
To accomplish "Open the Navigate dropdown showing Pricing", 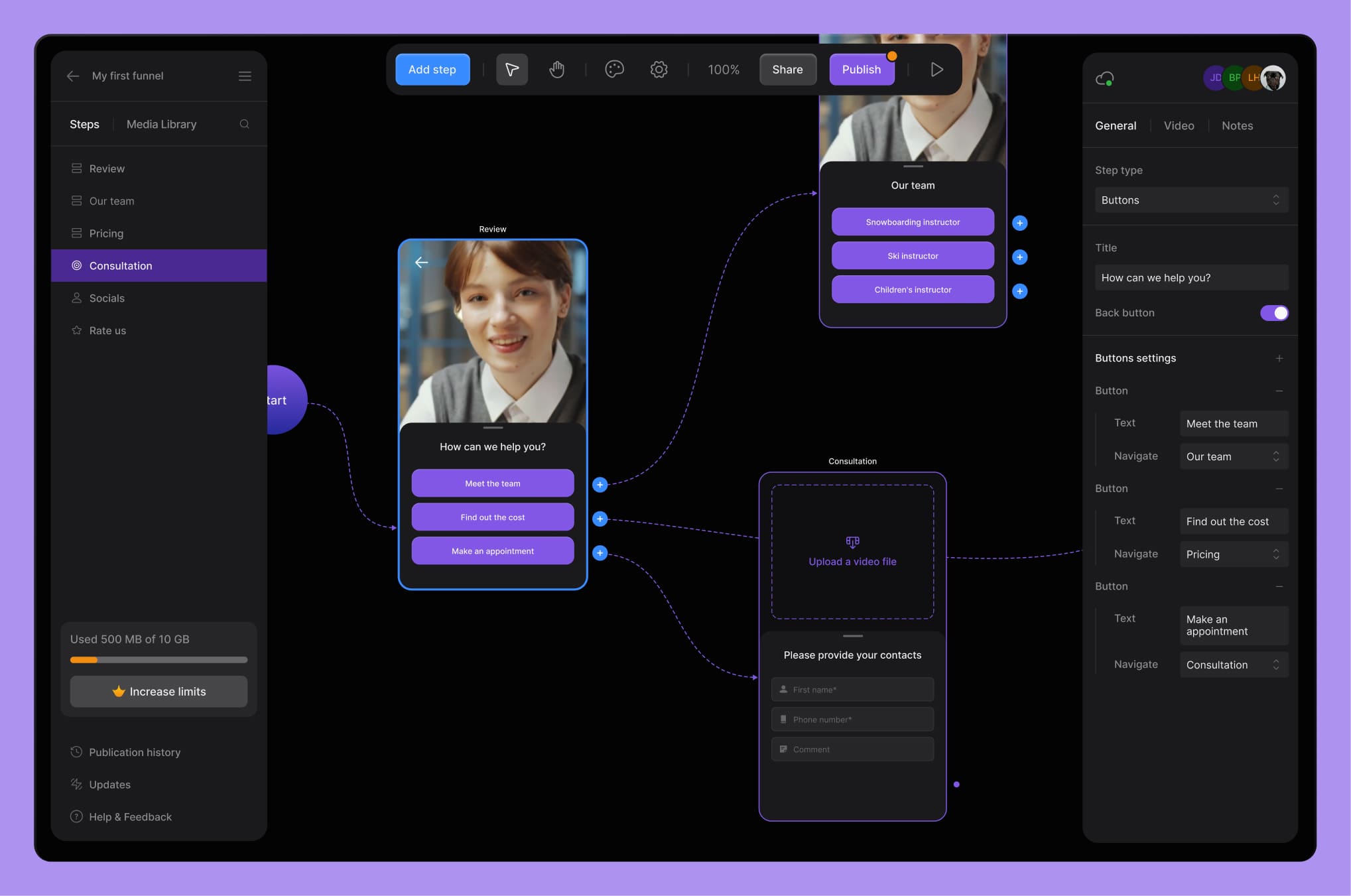I will [1233, 554].
